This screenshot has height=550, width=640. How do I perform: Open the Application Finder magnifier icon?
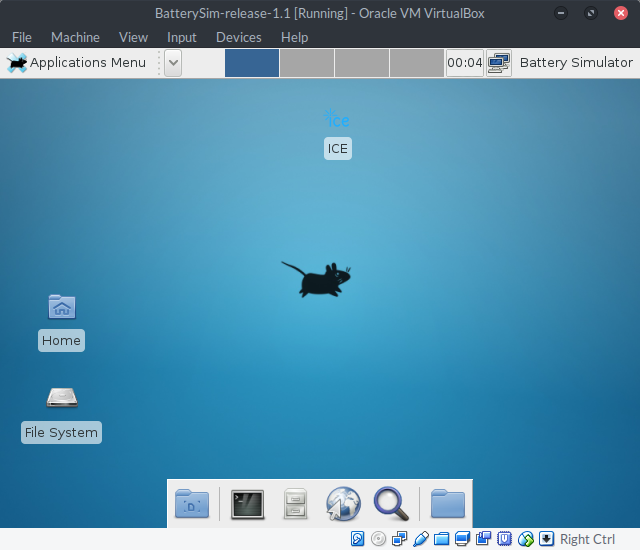click(391, 504)
